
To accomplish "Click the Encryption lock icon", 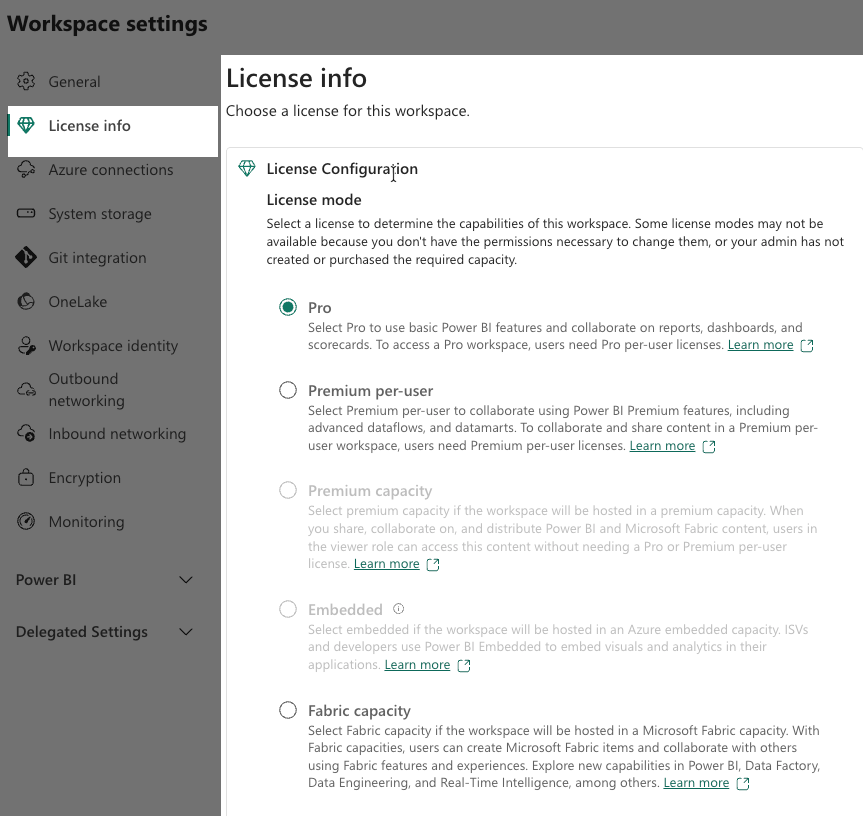I will [x=26, y=478].
